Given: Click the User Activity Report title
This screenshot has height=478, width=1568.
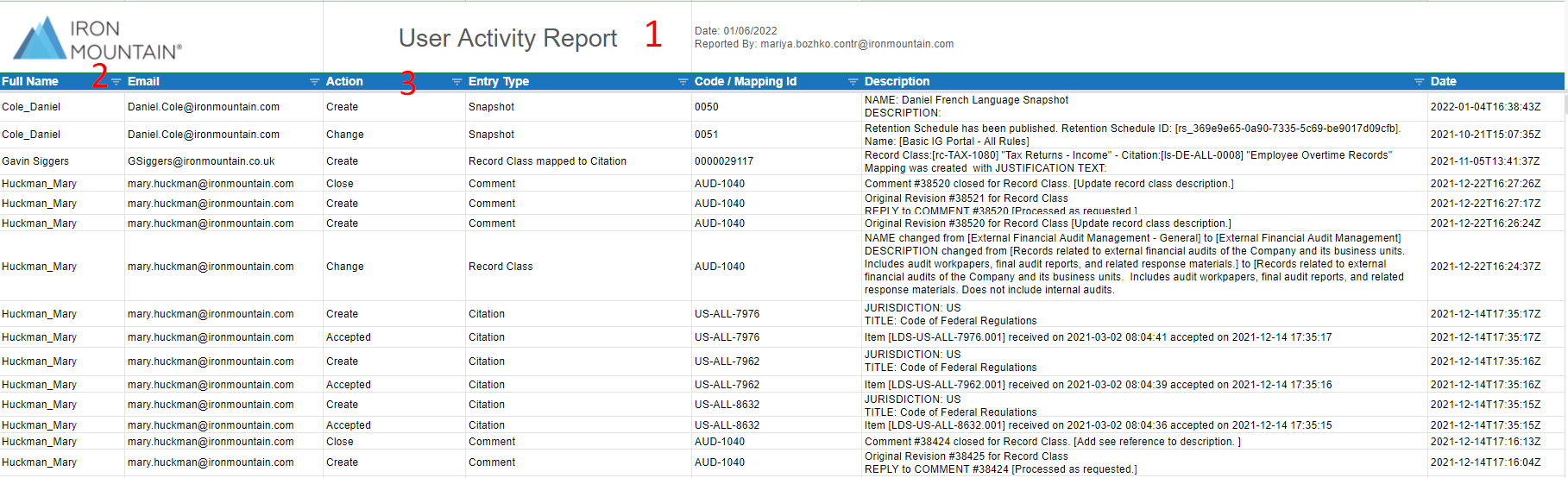Looking at the screenshot, I should (507, 38).
